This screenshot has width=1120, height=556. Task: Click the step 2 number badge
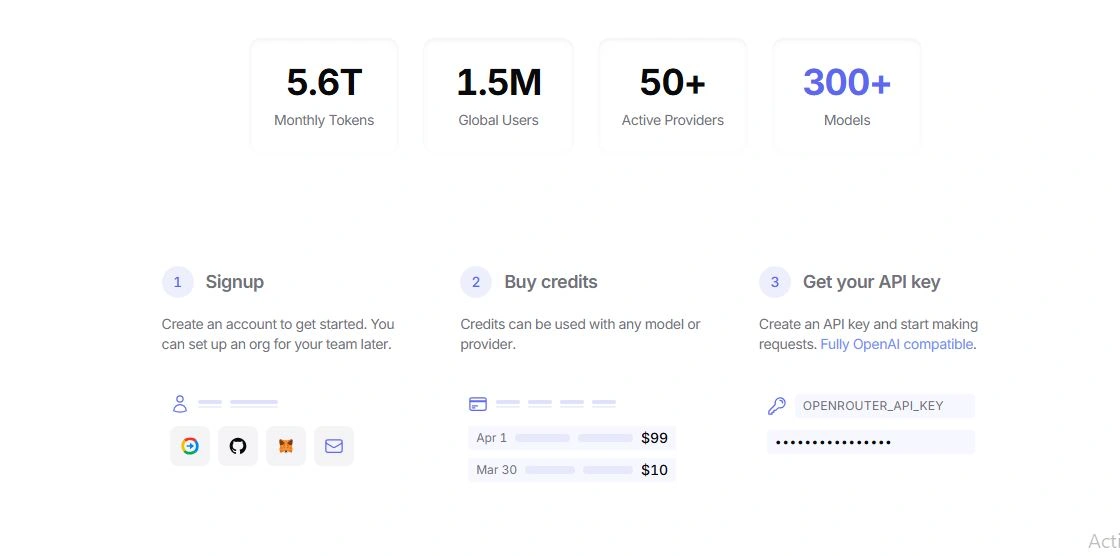point(476,282)
